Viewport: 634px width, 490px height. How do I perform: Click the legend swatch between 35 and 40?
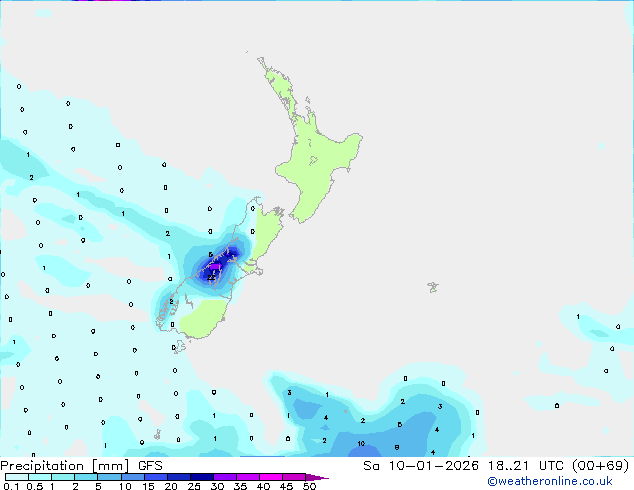[248, 477]
